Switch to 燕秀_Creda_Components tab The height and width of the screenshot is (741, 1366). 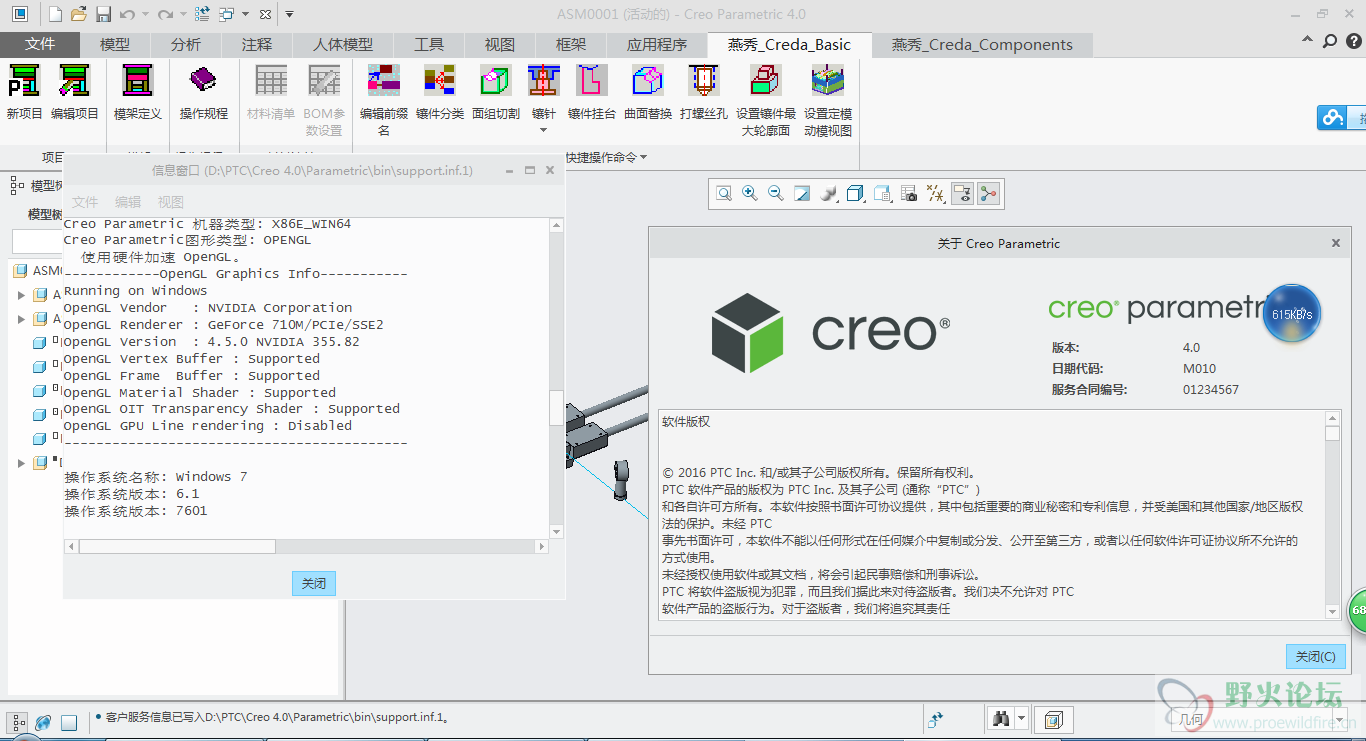pyautogui.click(x=982, y=44)
